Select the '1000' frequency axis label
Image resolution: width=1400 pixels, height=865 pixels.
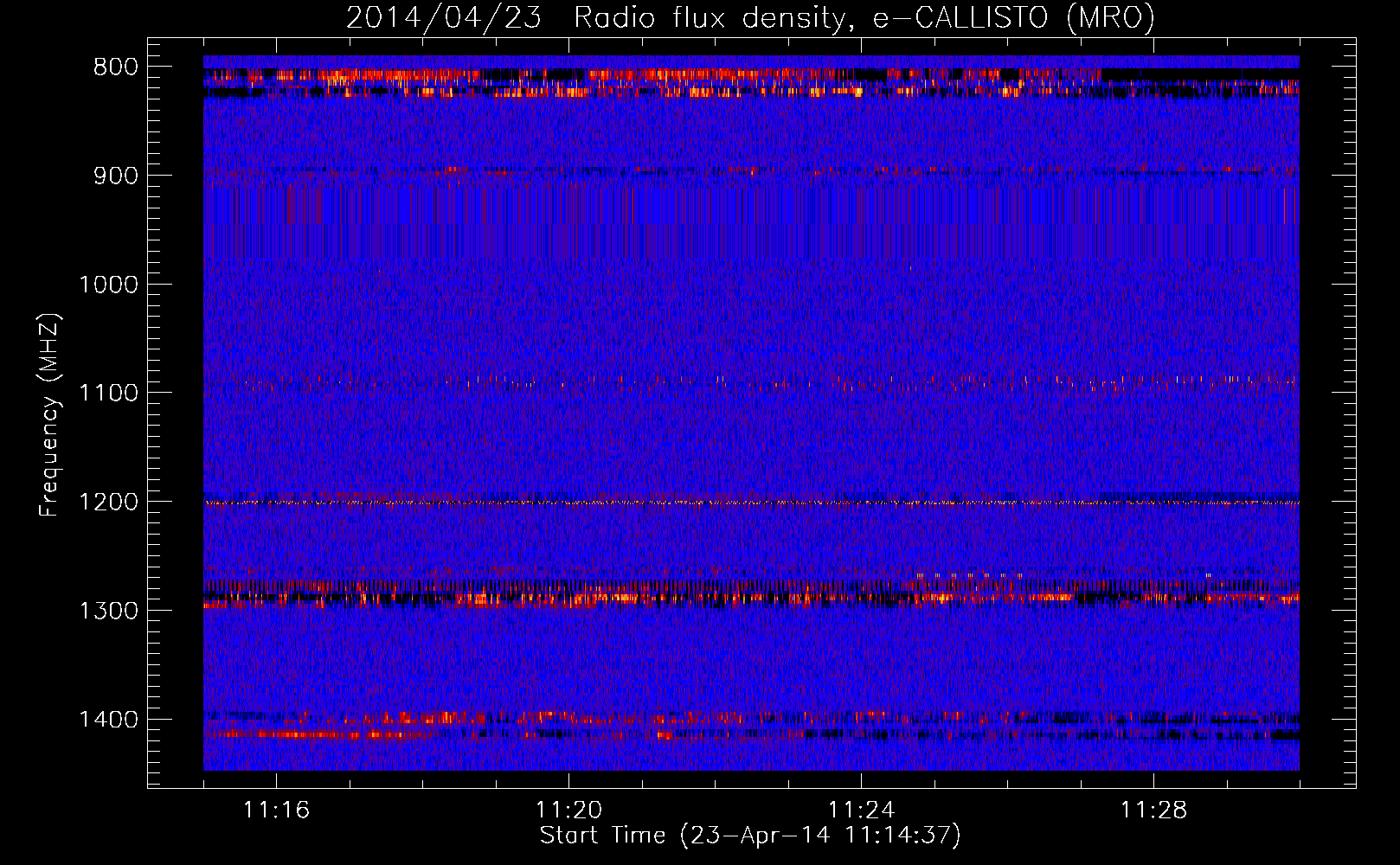coord(108,285)
